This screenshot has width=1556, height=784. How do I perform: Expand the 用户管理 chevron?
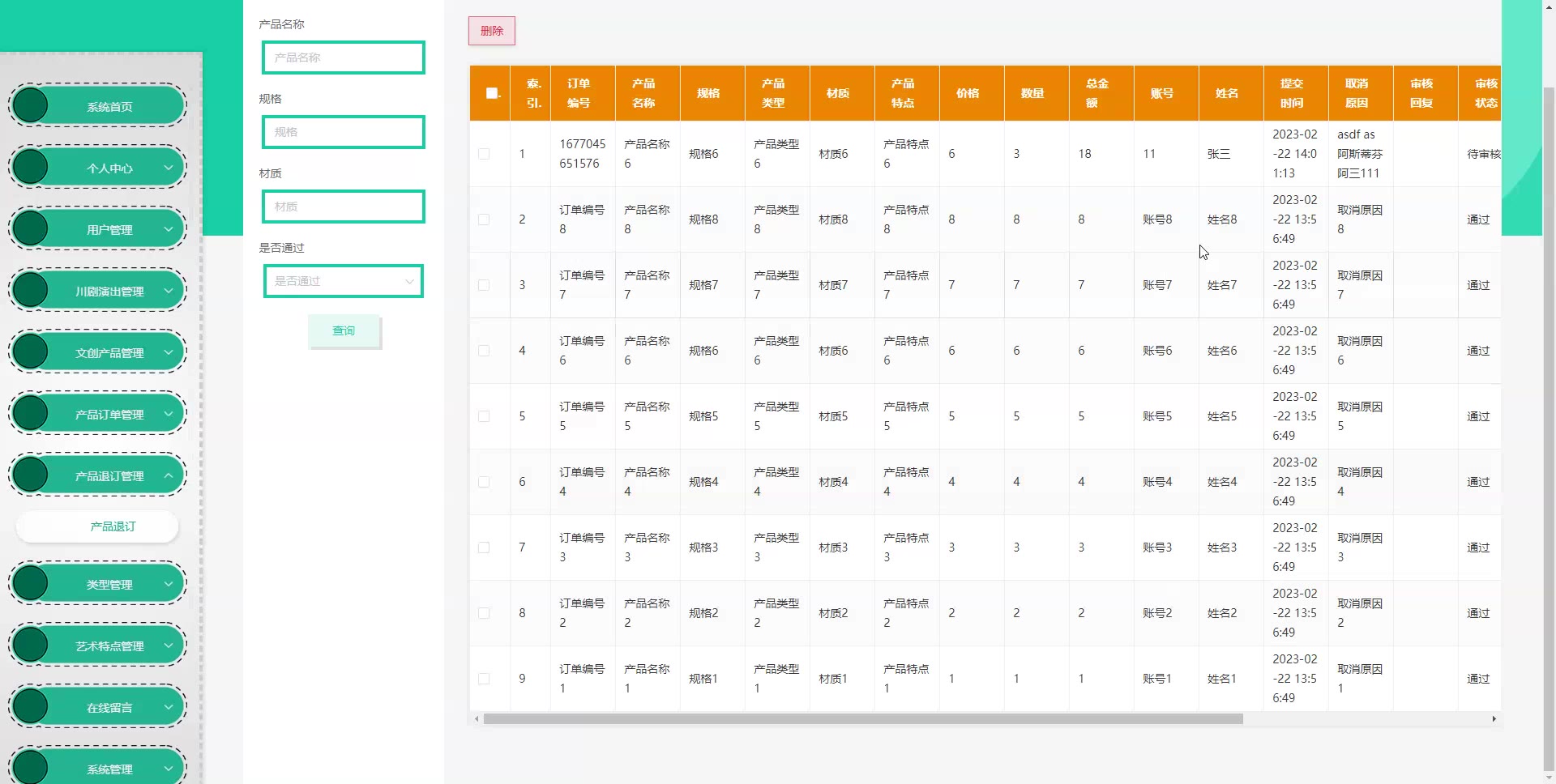(169, 229)
